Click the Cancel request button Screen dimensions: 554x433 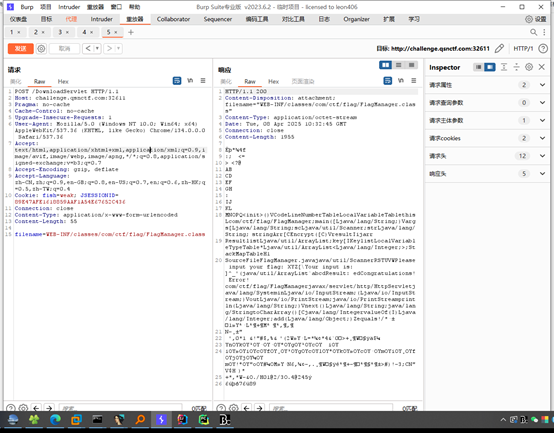point(64,48)
